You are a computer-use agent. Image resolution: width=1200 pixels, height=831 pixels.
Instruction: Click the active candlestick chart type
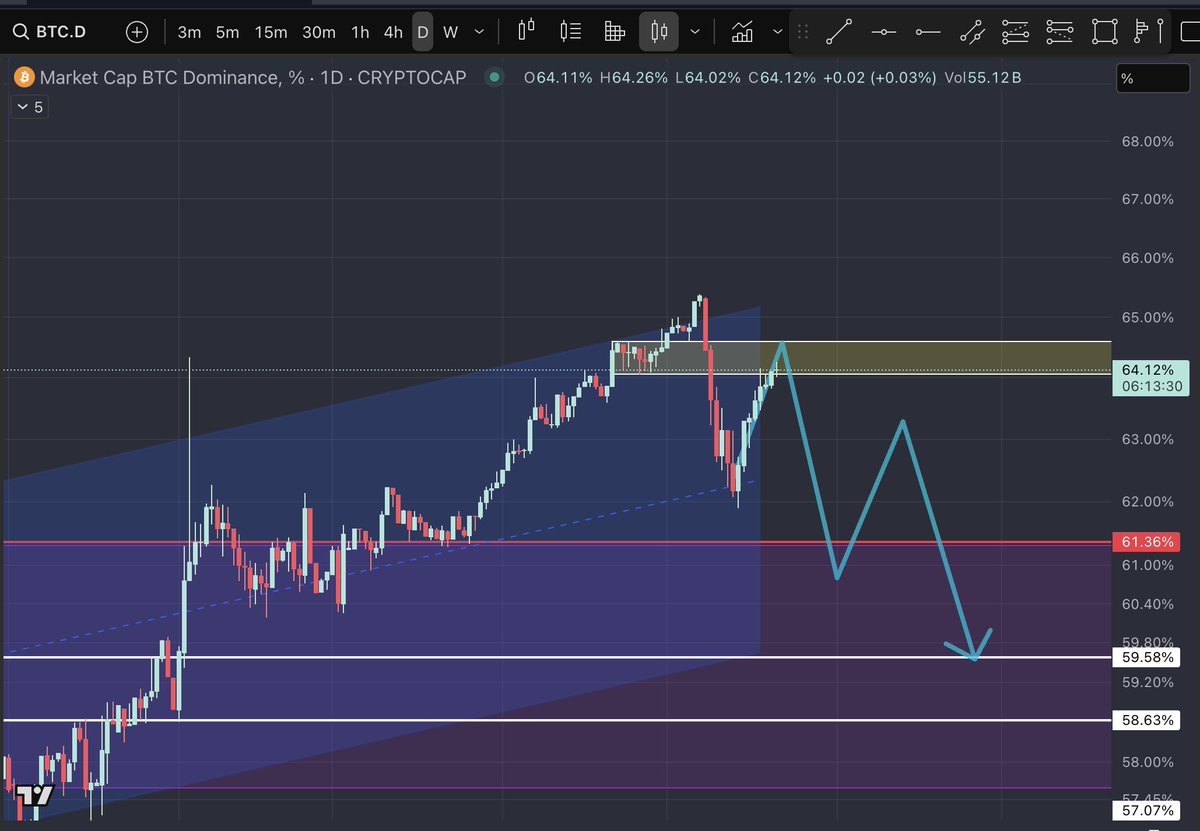pos(658,32)
